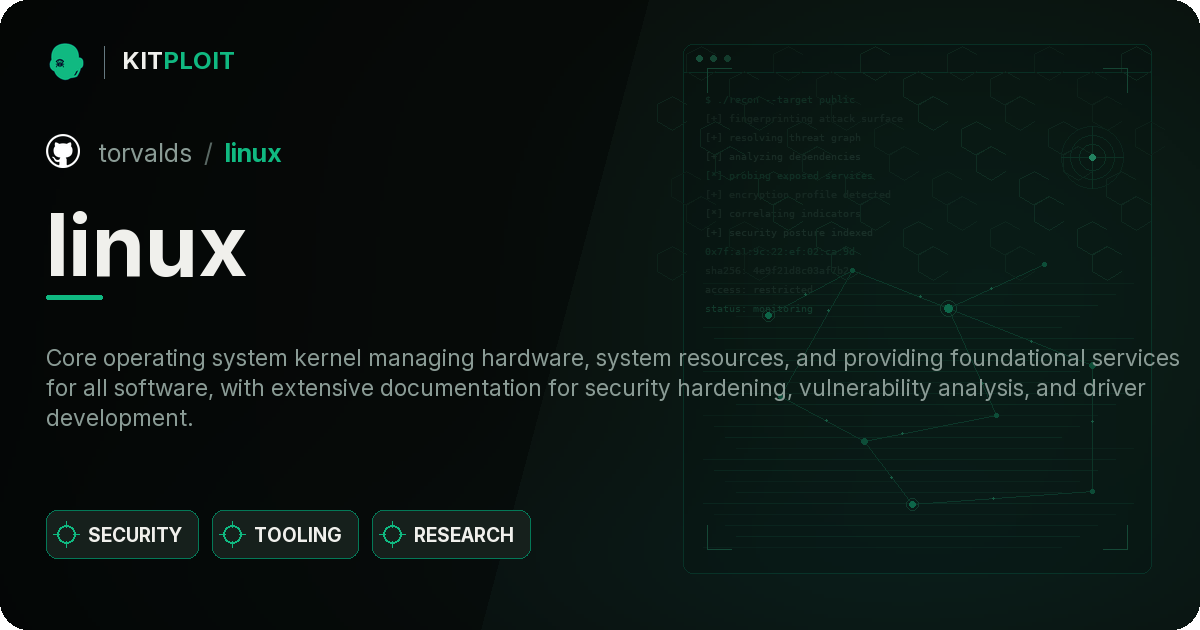Click the KITPLOIT brand name text
This screenshot has height=630, width=1200.
[178, 61]
